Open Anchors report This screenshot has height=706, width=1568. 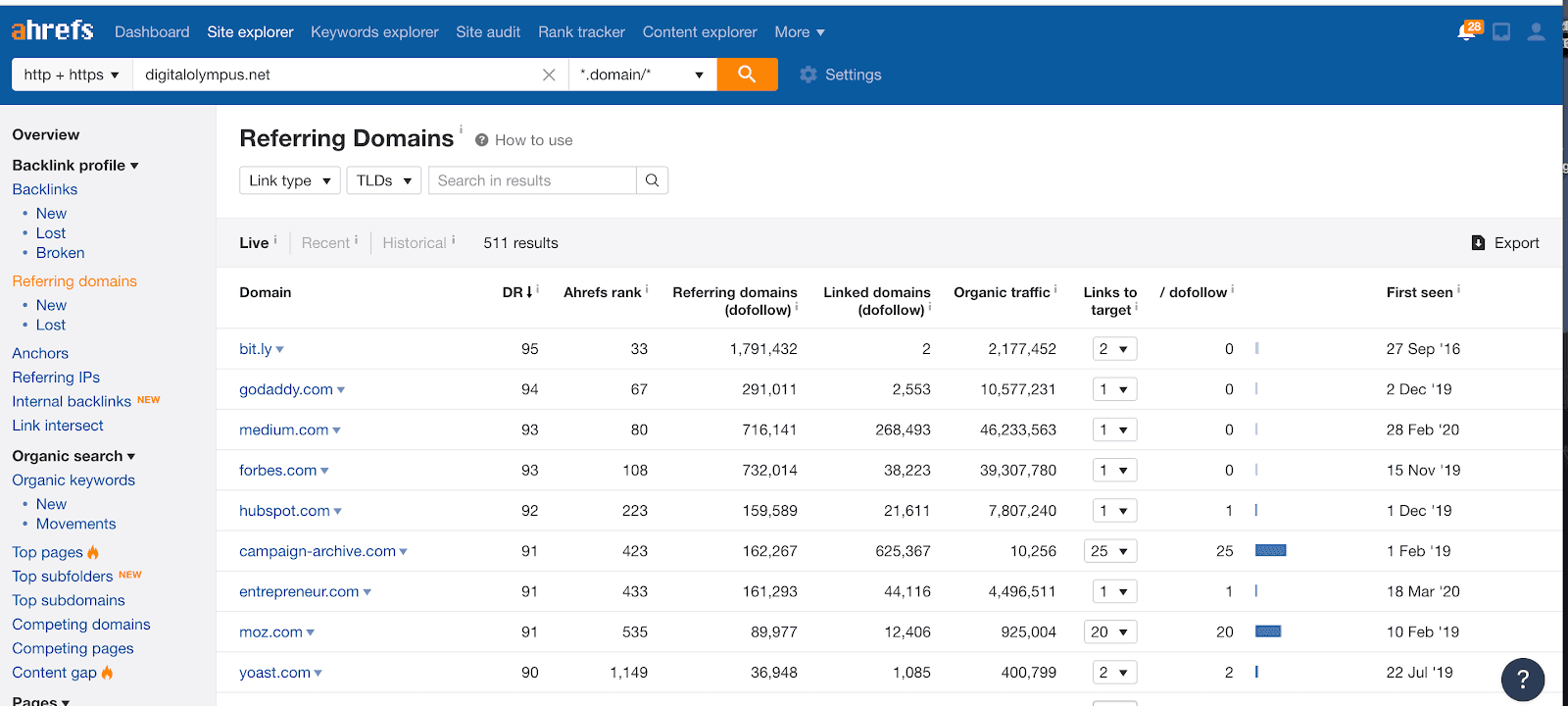(x=40, y=353)
